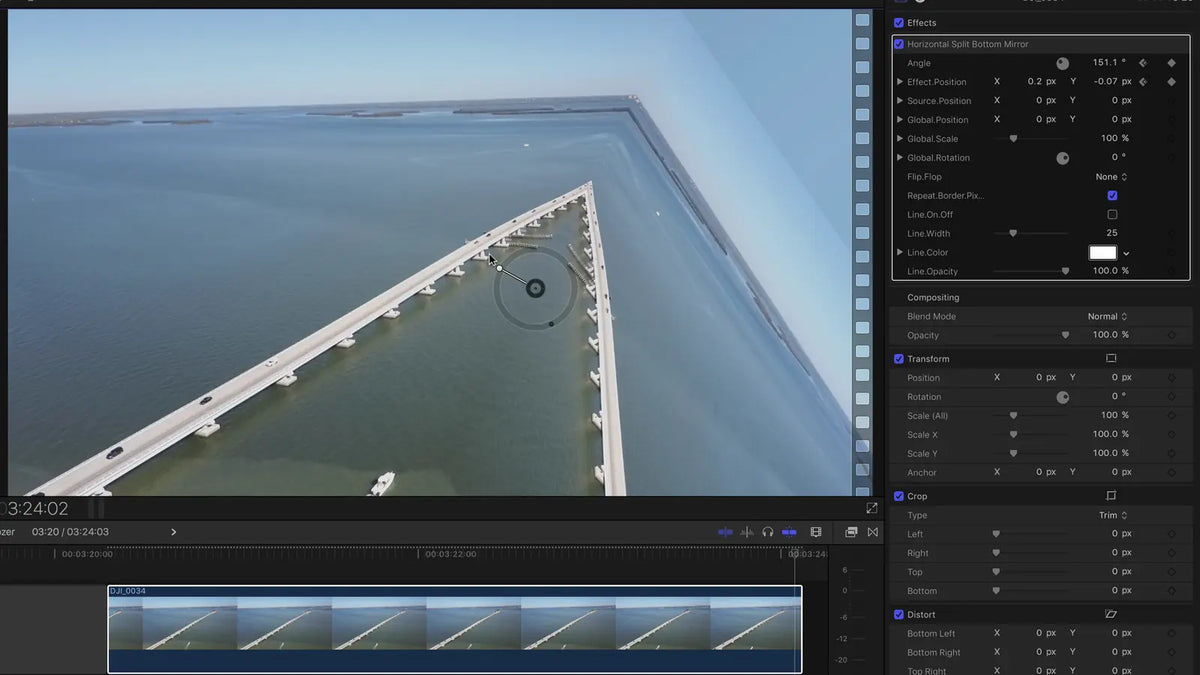1200x675 pixels.
Task: Add keyframe for Crop Left
Action: tap(1171, 534)
